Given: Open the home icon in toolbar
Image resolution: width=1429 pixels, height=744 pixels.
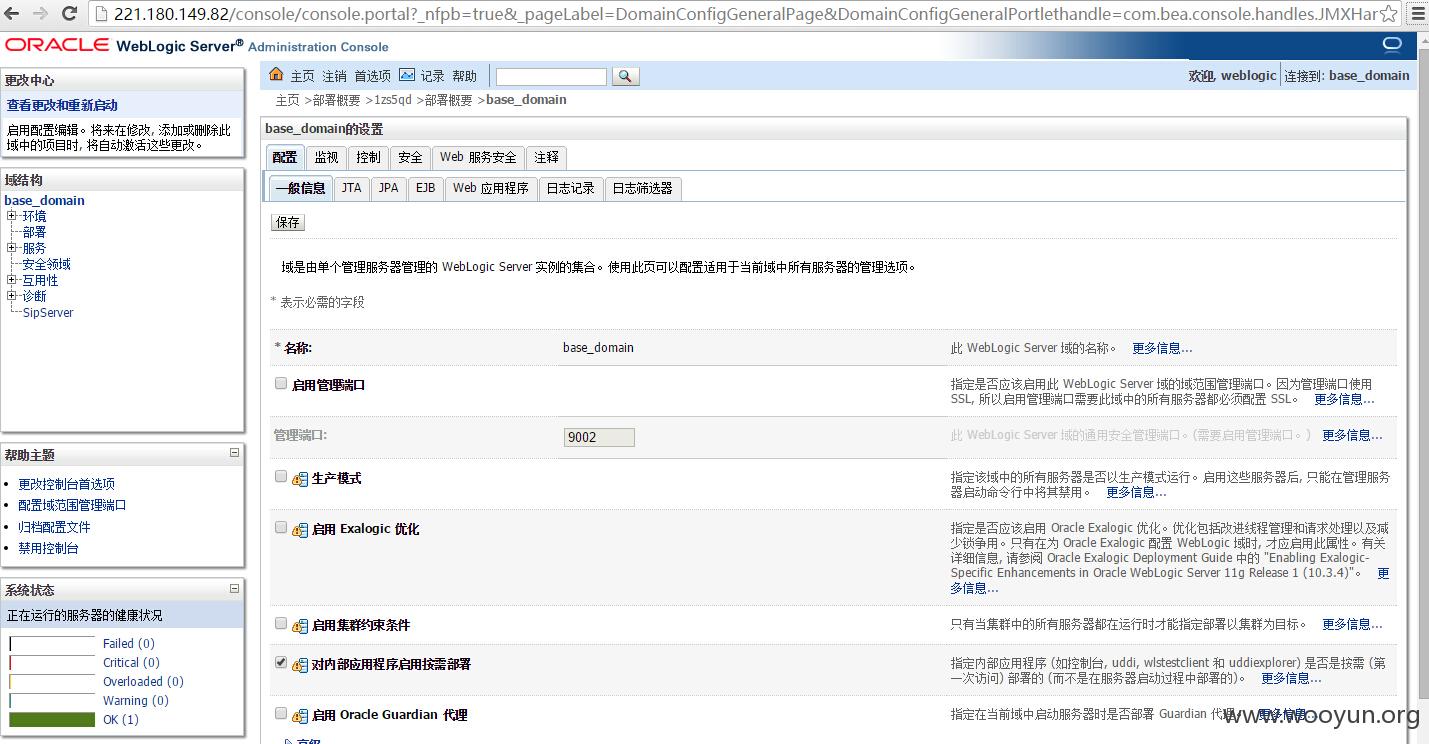Looking at the screenshot, I should tap(277, 75).
